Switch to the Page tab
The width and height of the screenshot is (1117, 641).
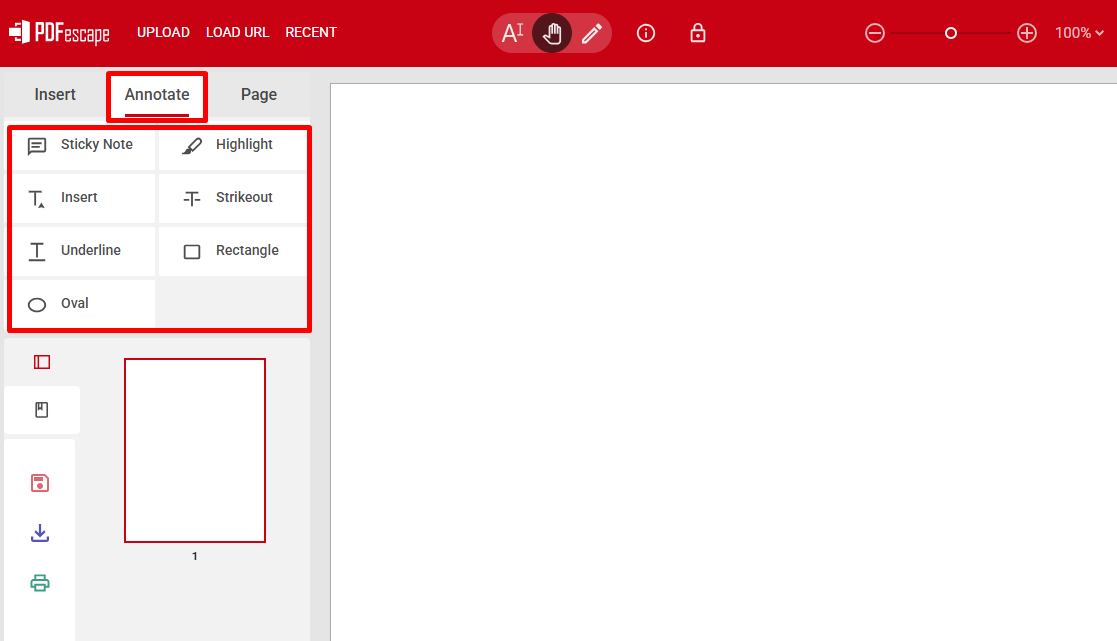[x=258, y=94]
